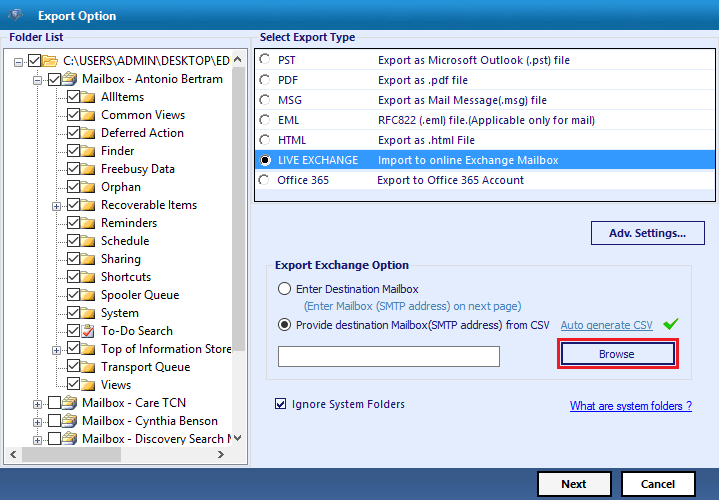Check the Mailbox - Care TCN checkbox
The image size is (719, 500).
(x=54, y=403)
